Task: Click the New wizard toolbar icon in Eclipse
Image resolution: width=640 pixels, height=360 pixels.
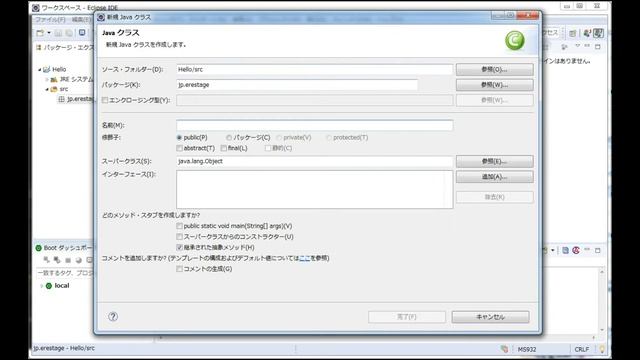Action: pyautogui.click(x=40, y=33)
